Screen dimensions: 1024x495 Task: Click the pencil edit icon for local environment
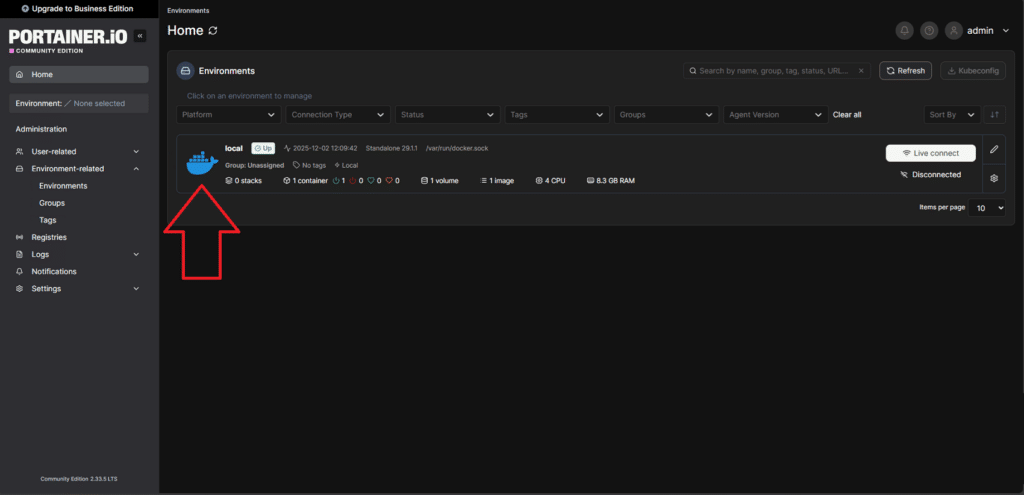tap(994, 149)
